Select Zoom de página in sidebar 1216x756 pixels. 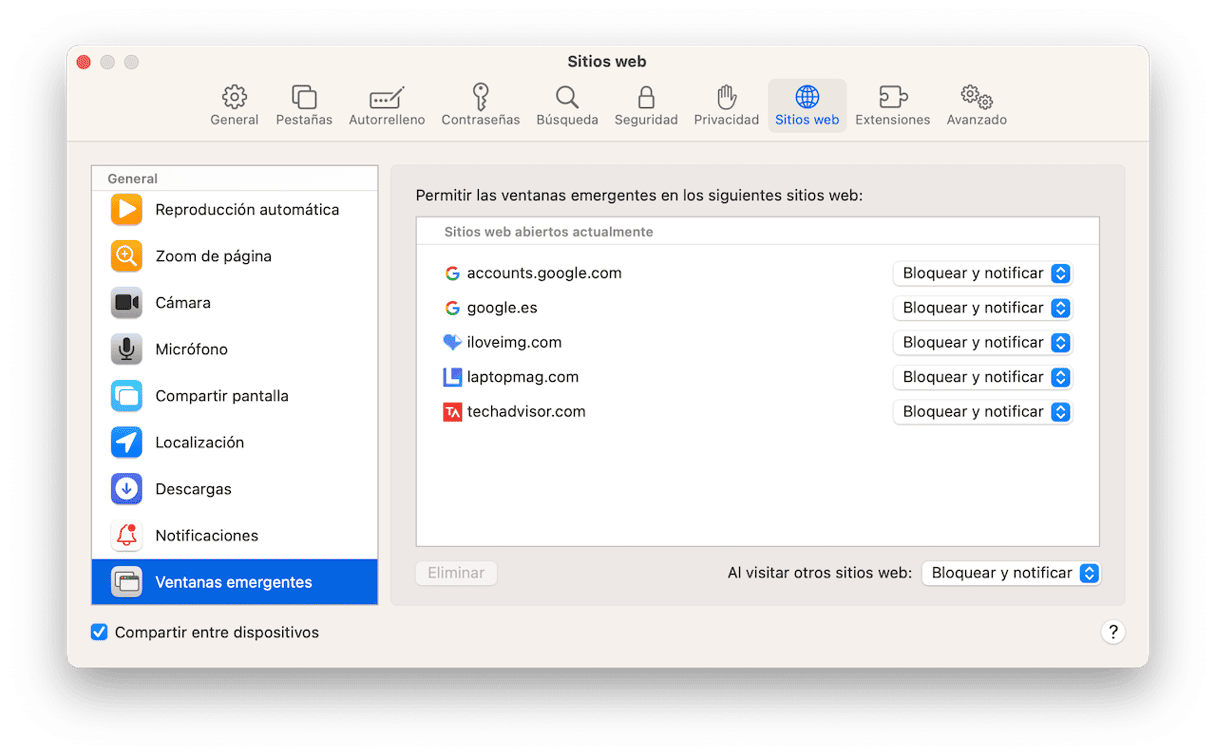(x=234, y=256)
